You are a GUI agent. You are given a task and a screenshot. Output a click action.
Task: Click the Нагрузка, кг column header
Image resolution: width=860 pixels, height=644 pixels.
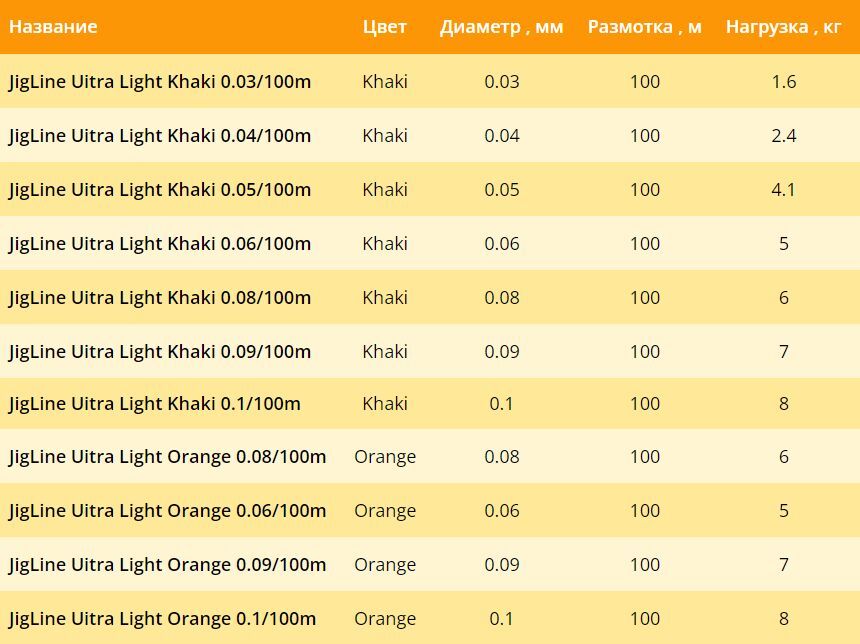point(783,26)
